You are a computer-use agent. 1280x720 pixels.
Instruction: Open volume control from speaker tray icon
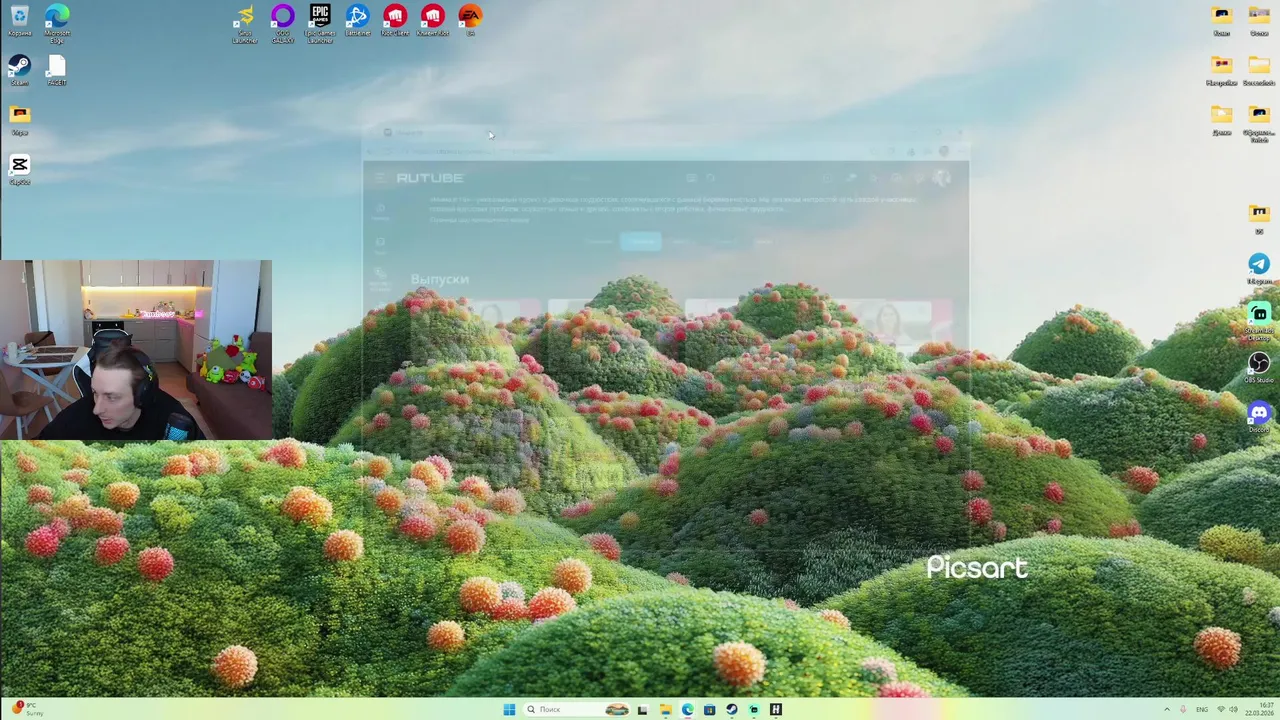(1234, 709)
